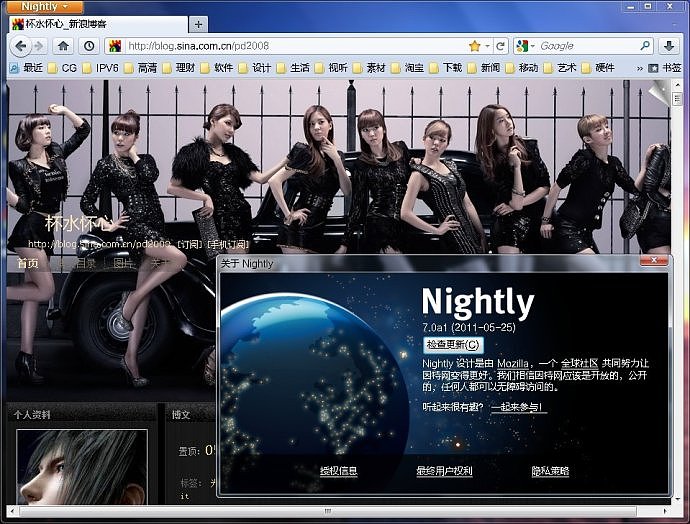Click the vertical scrollbar down arrow
The height and width of the screenshot is (524, 690).
[677, 499]
